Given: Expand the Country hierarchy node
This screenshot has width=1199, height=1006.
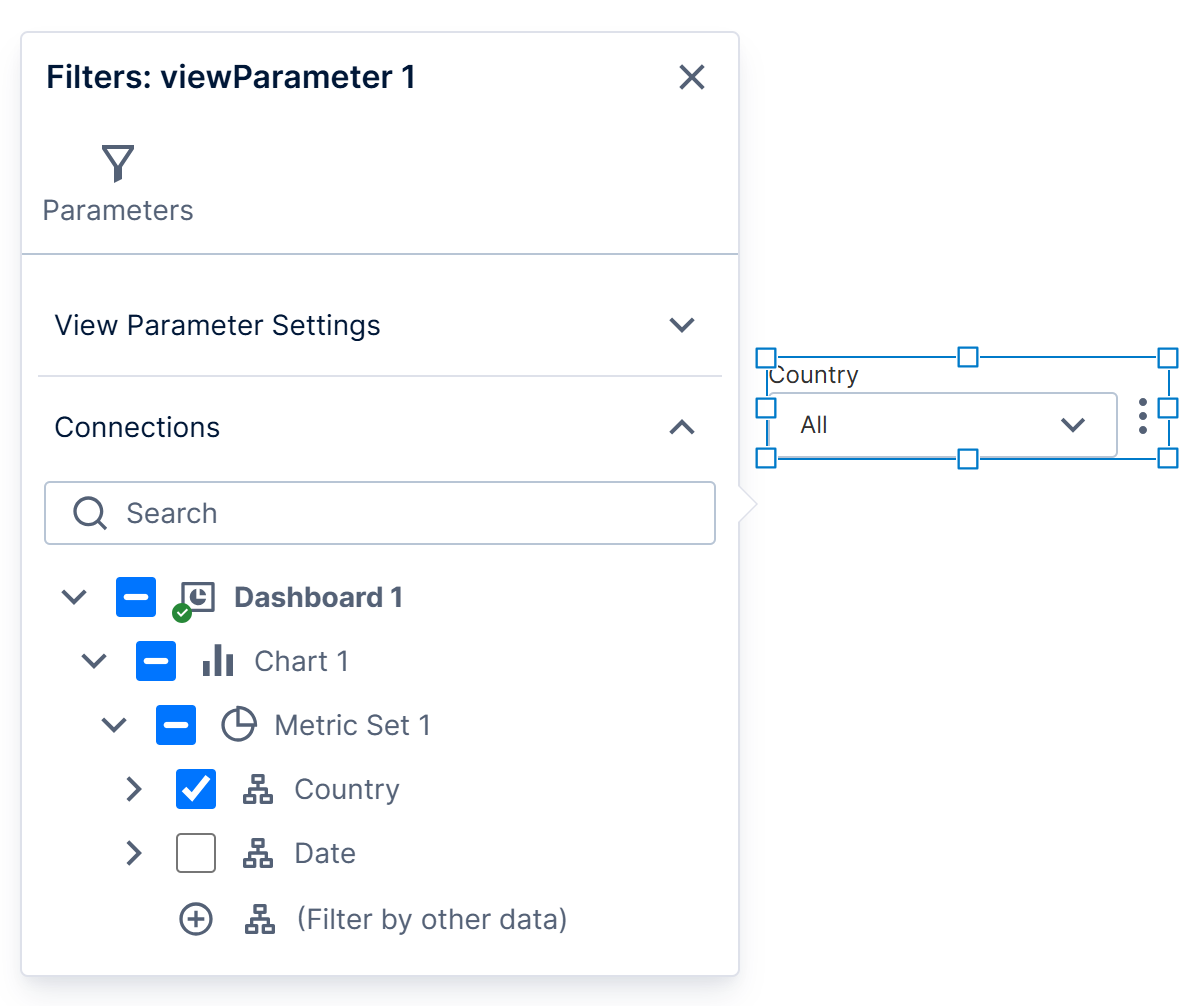Looking at the screenshot, I should pos(134,789).
